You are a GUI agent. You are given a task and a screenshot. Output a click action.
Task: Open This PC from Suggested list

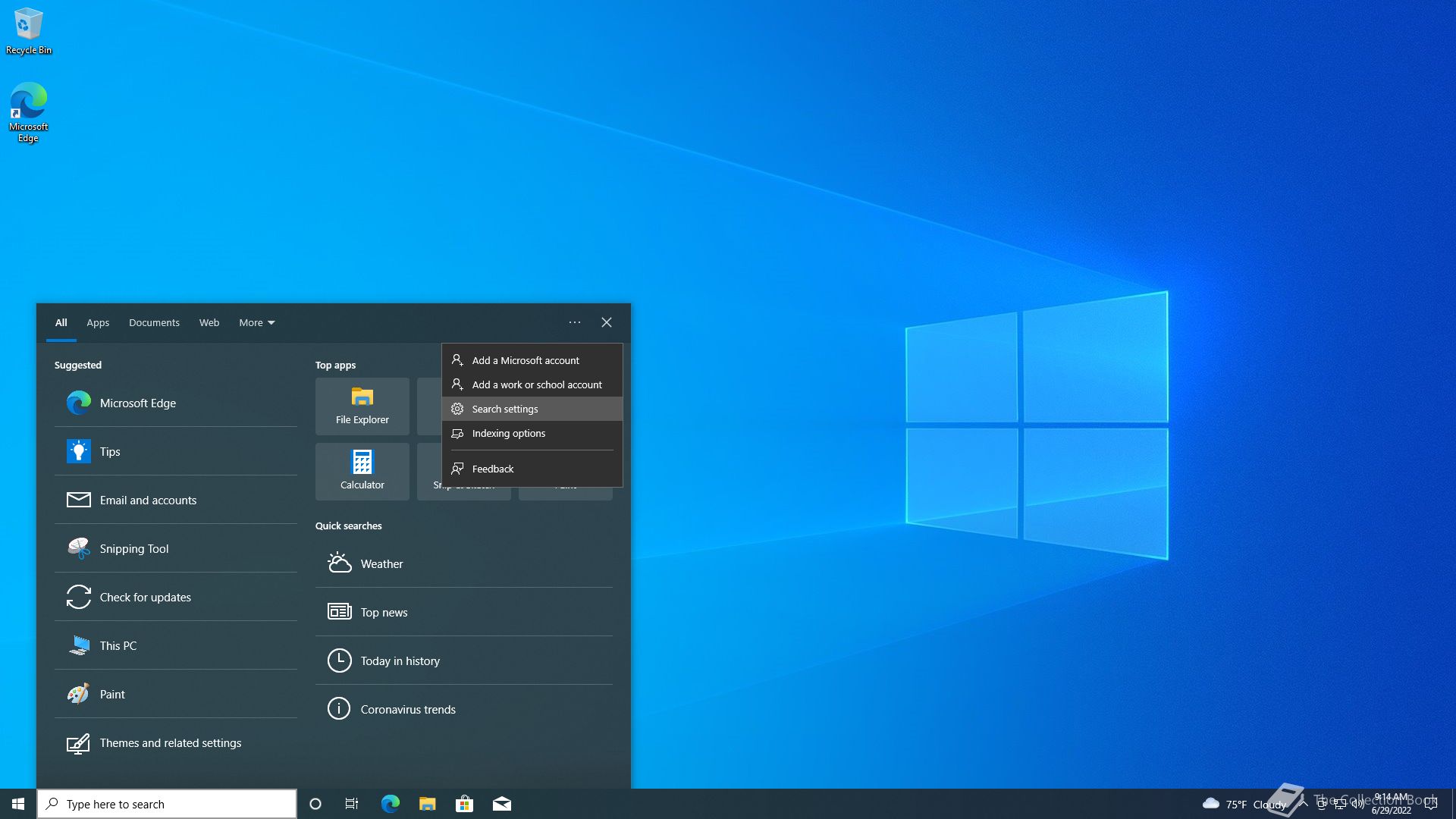(x=176, y=645)
